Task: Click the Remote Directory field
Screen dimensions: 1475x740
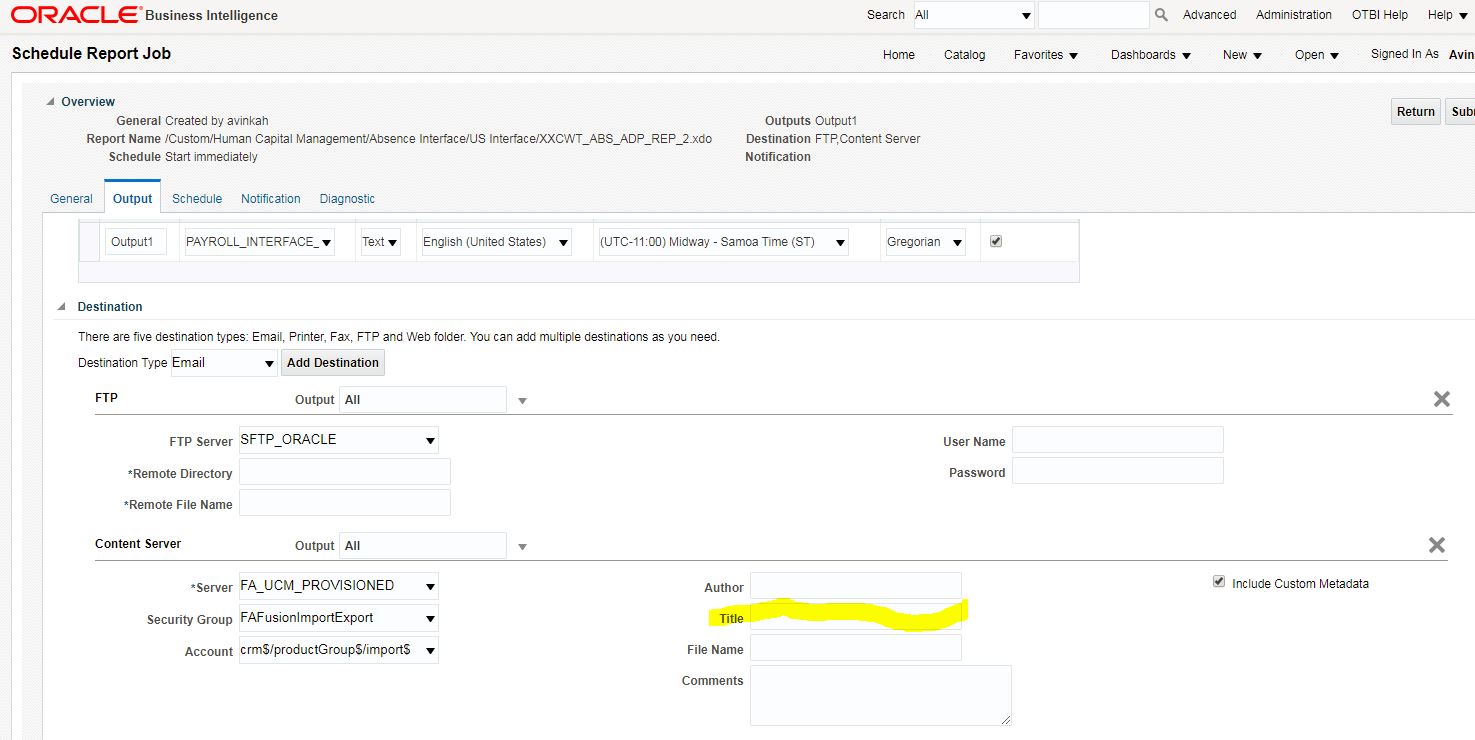Action: [x=345, y=472]
